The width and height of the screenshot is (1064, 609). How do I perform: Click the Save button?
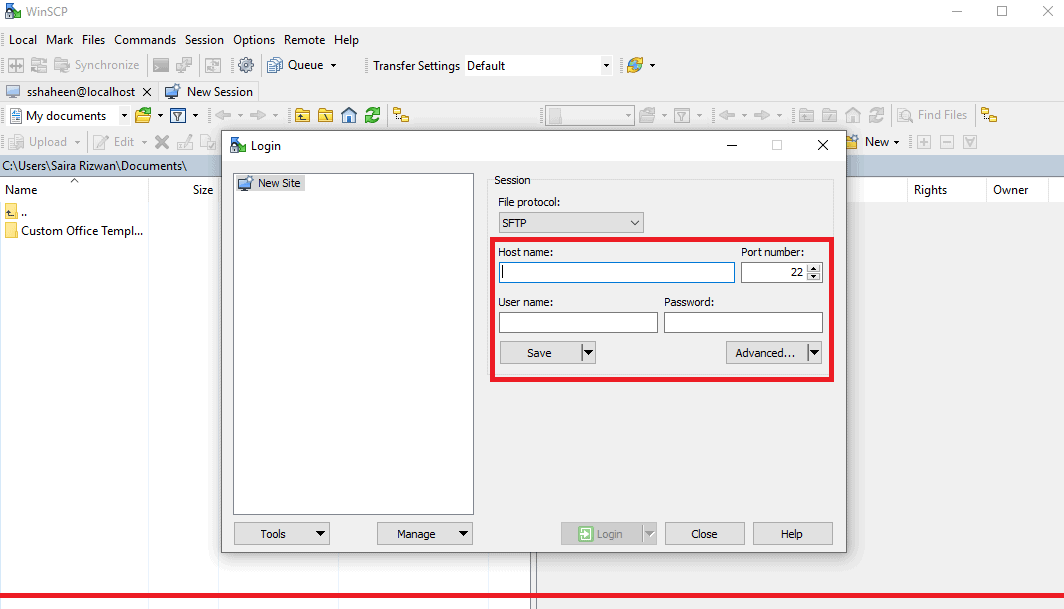pyautogui.click(x=540, y=352)
